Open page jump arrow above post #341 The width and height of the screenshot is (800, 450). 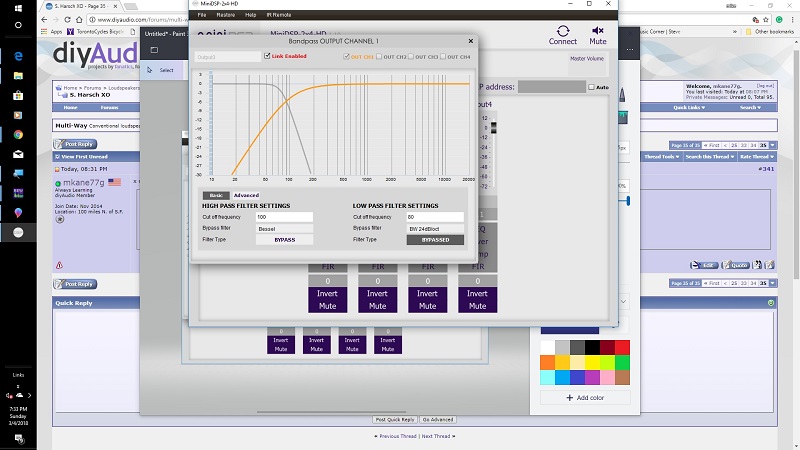tap(773, 145)
